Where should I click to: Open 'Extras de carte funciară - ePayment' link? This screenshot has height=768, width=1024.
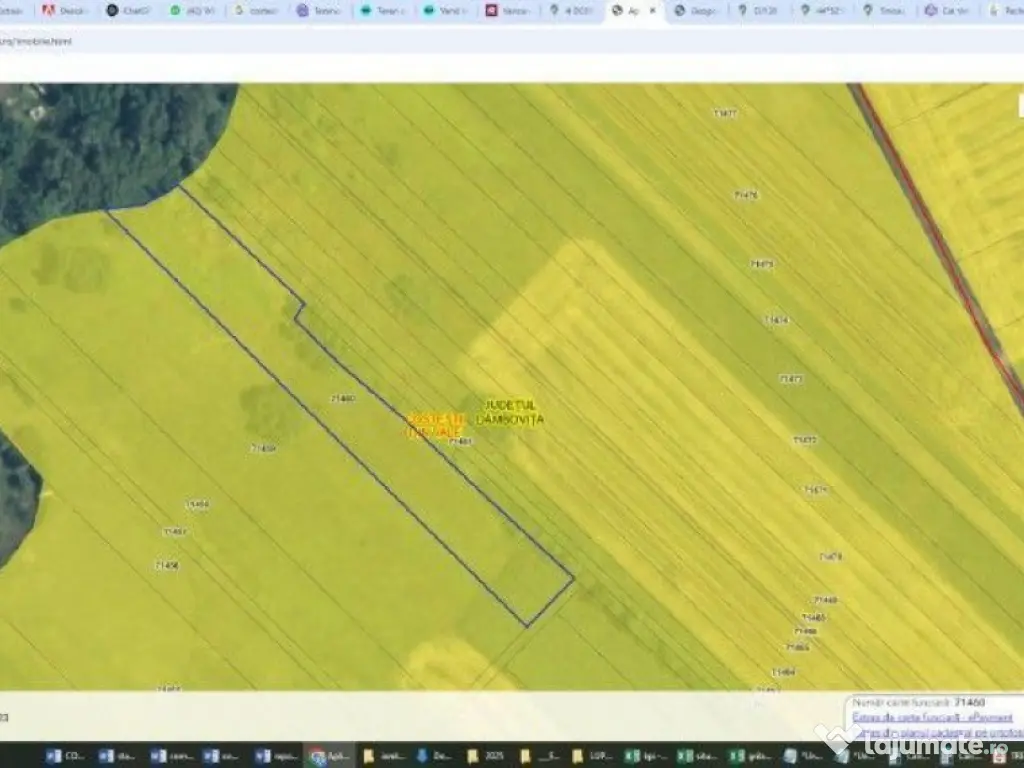coord(932,717)
